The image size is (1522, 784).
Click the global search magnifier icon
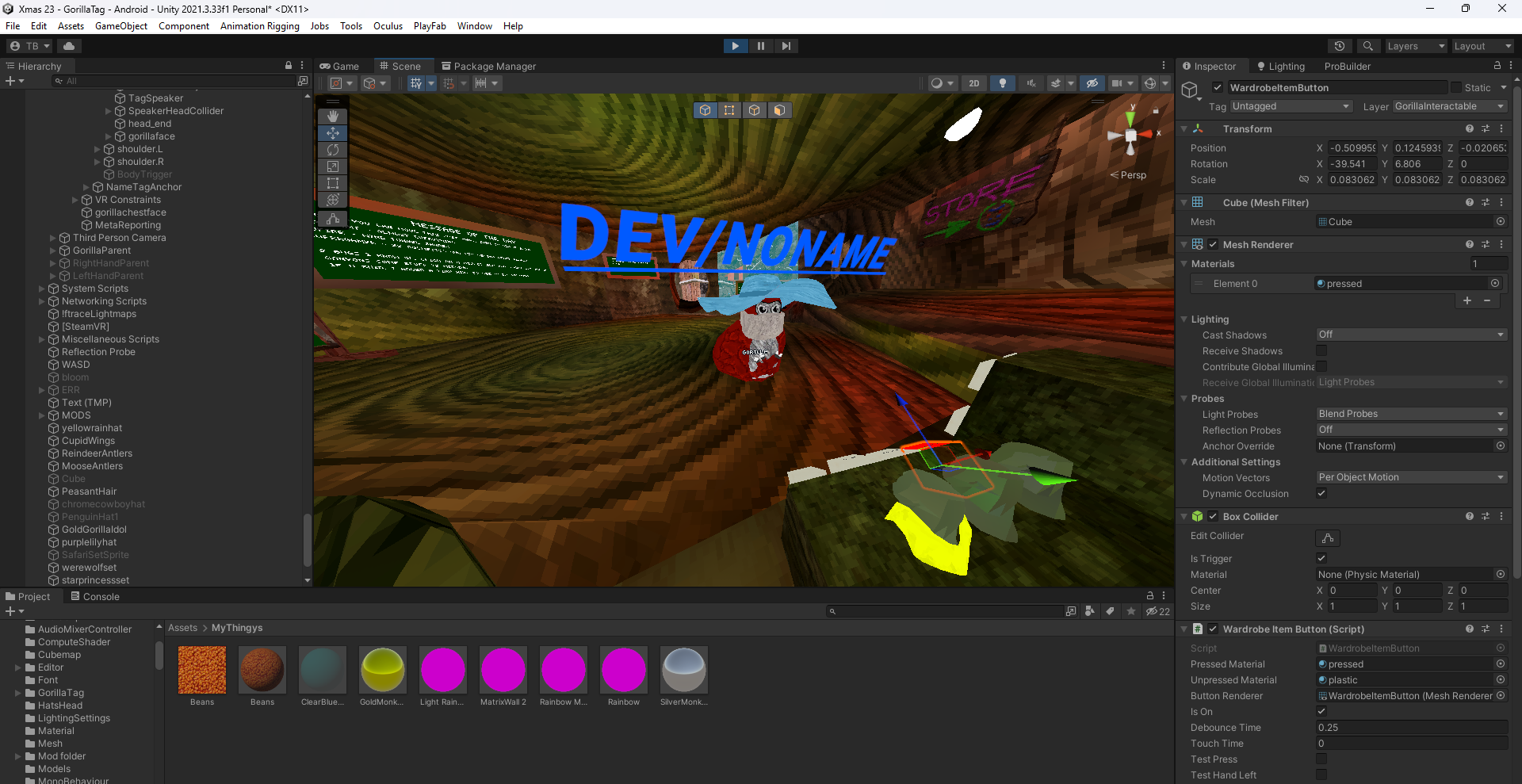1367,46
